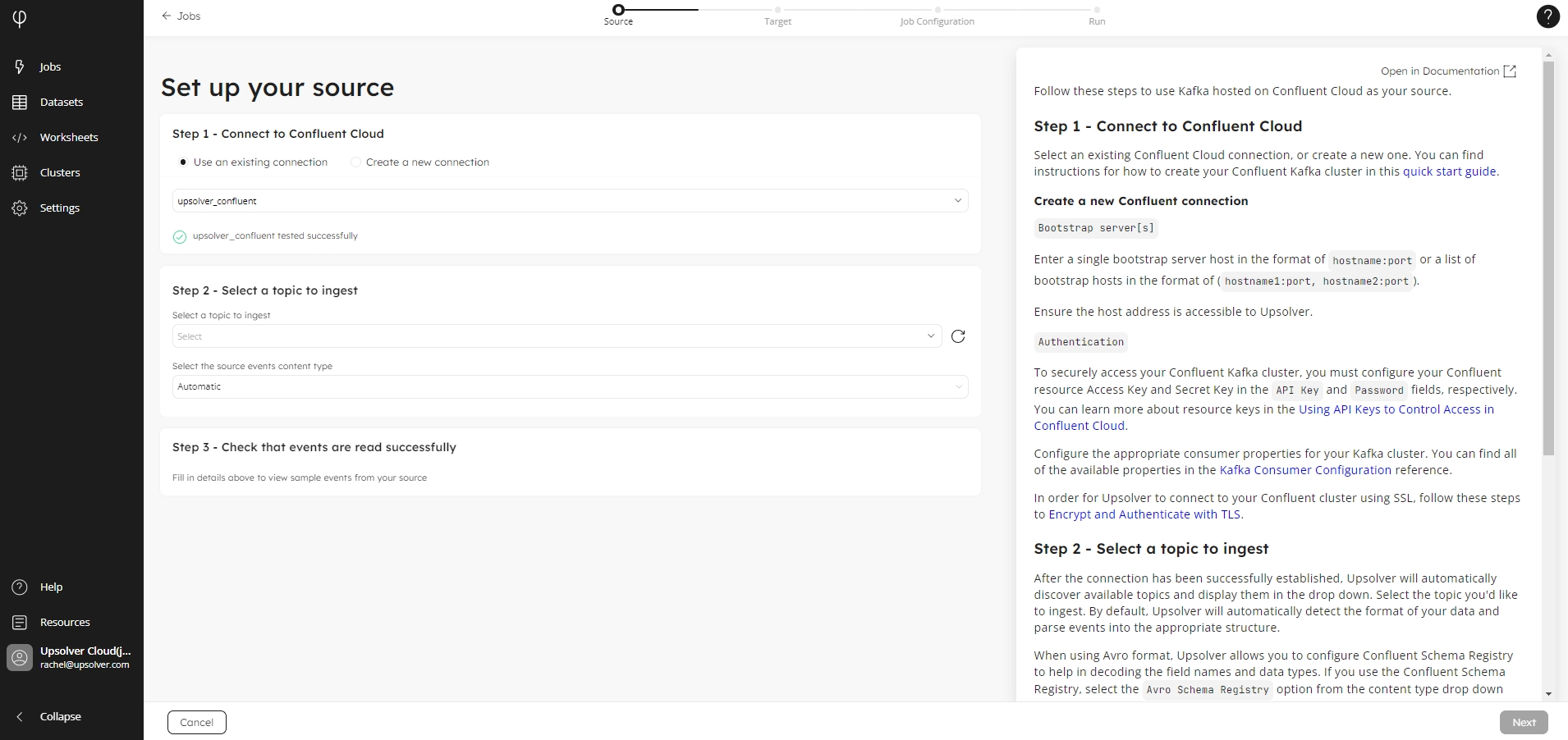Refresh the topic list

tap(957, 336)
